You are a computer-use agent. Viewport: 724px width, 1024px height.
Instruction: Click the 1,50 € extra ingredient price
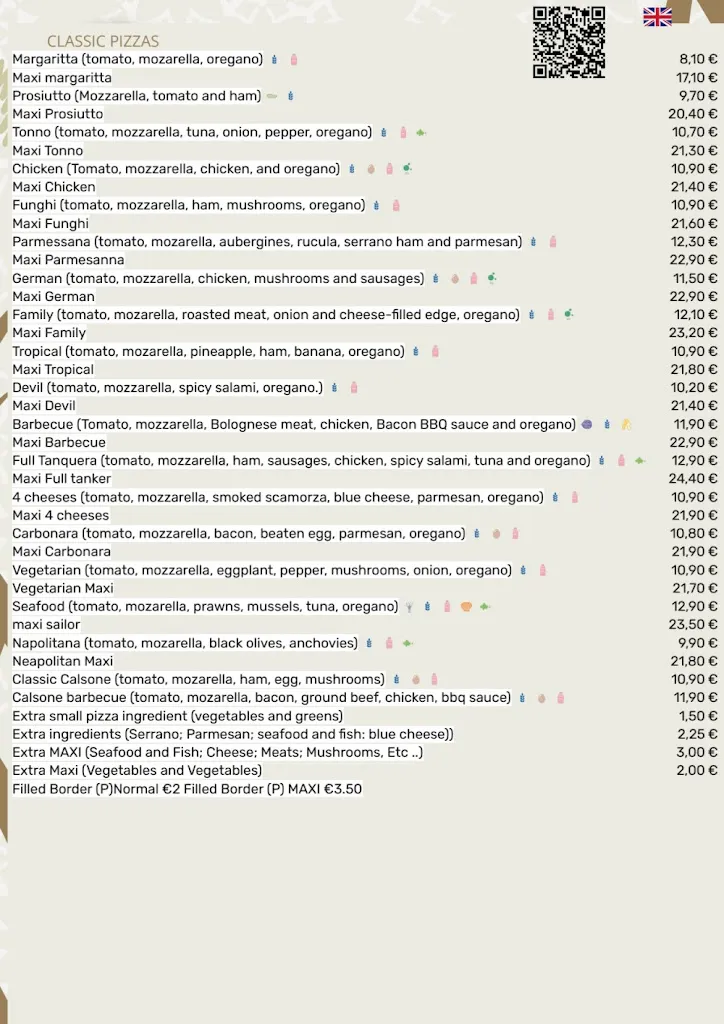698,716
